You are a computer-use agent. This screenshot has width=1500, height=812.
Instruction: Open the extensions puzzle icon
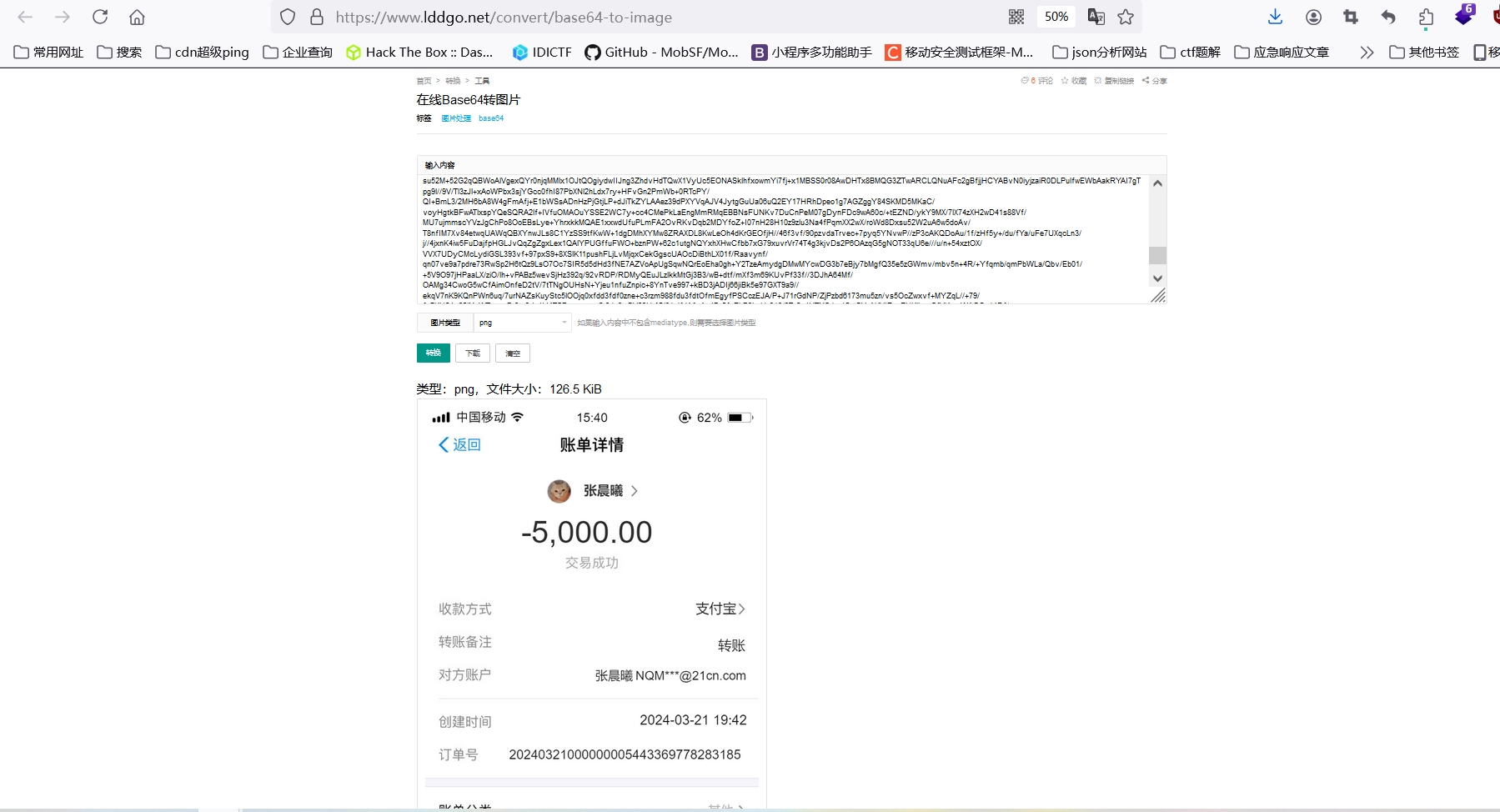point(1427,17)
